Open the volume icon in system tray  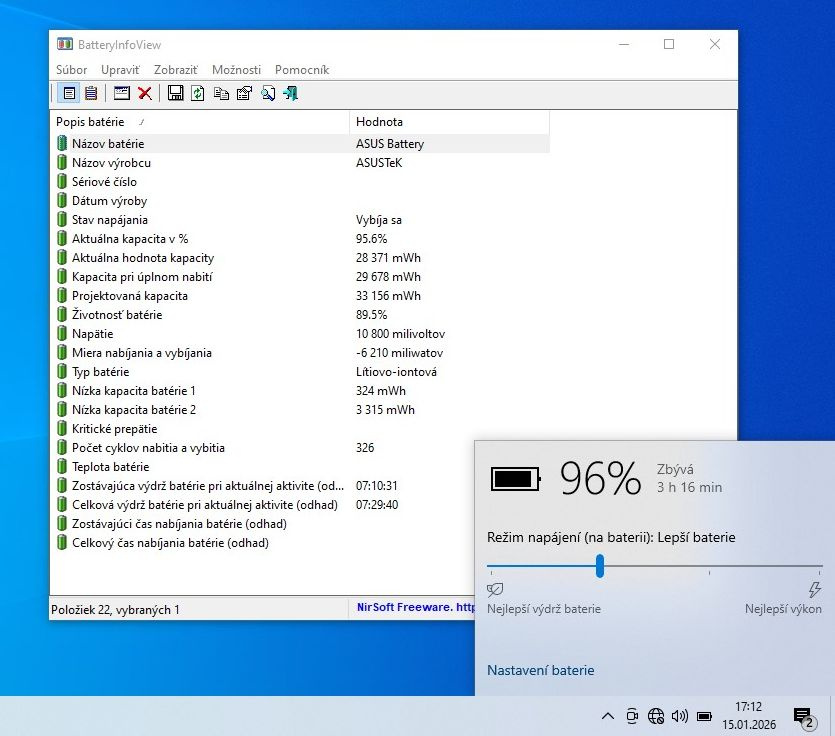(679, 716)
